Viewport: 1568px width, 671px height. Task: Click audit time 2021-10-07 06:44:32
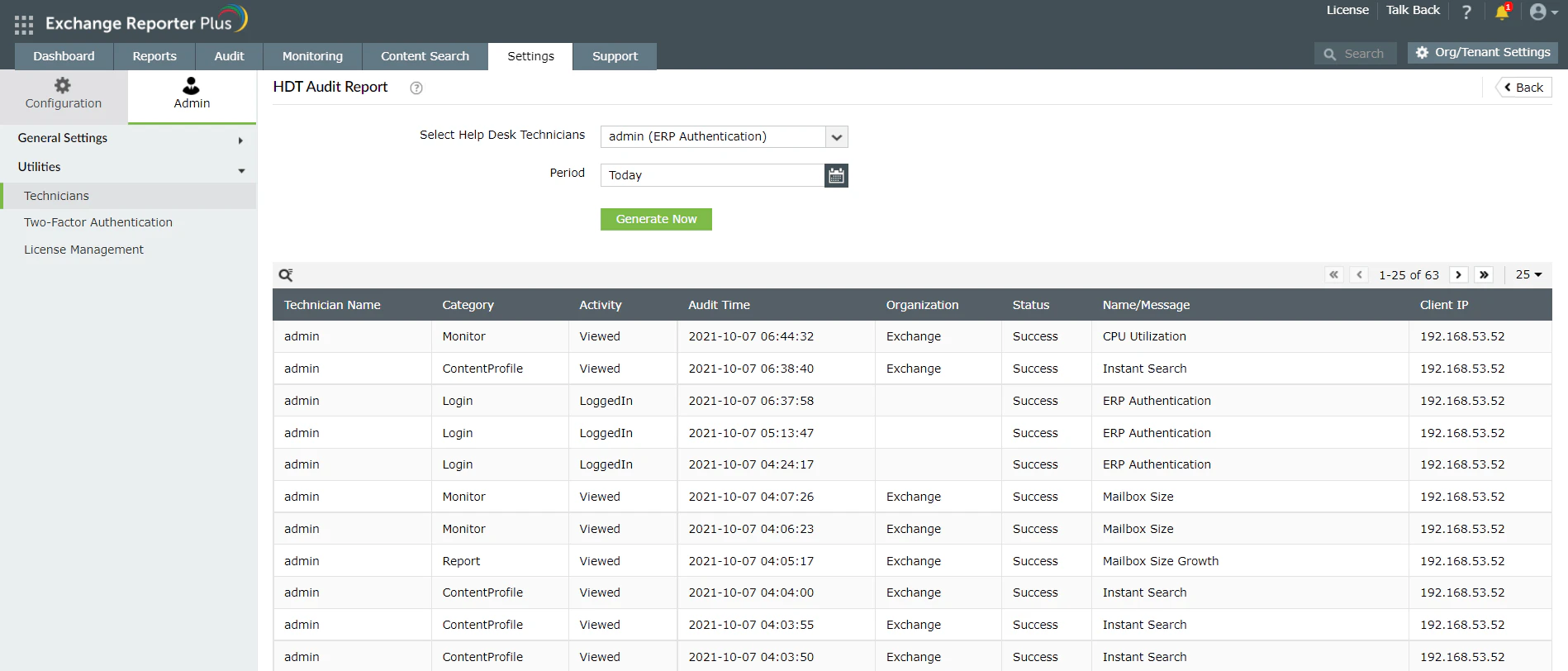[x=751, y=336]
